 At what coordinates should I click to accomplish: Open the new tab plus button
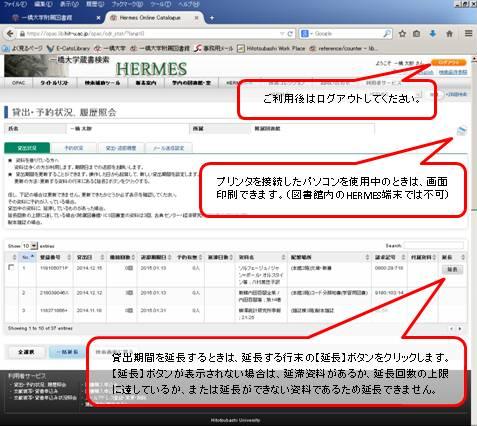[211, 18]
